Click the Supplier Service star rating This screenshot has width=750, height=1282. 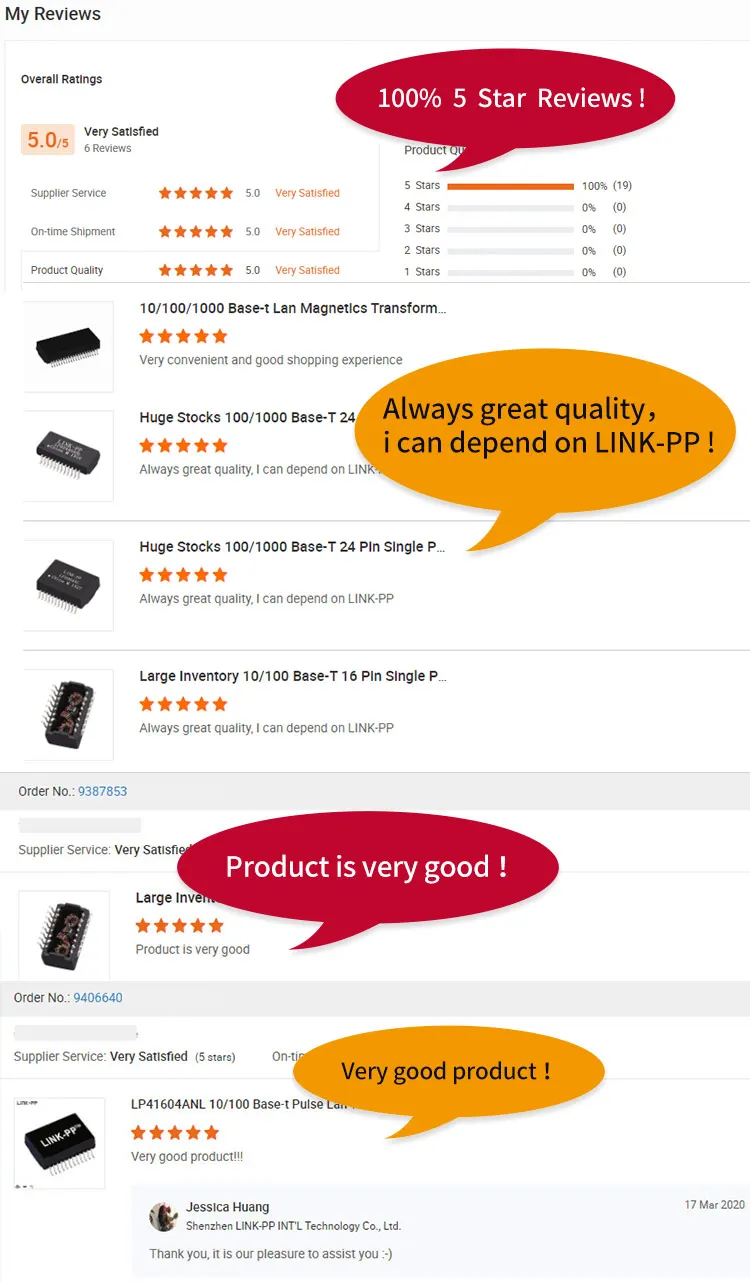click(x=196, y=193)
